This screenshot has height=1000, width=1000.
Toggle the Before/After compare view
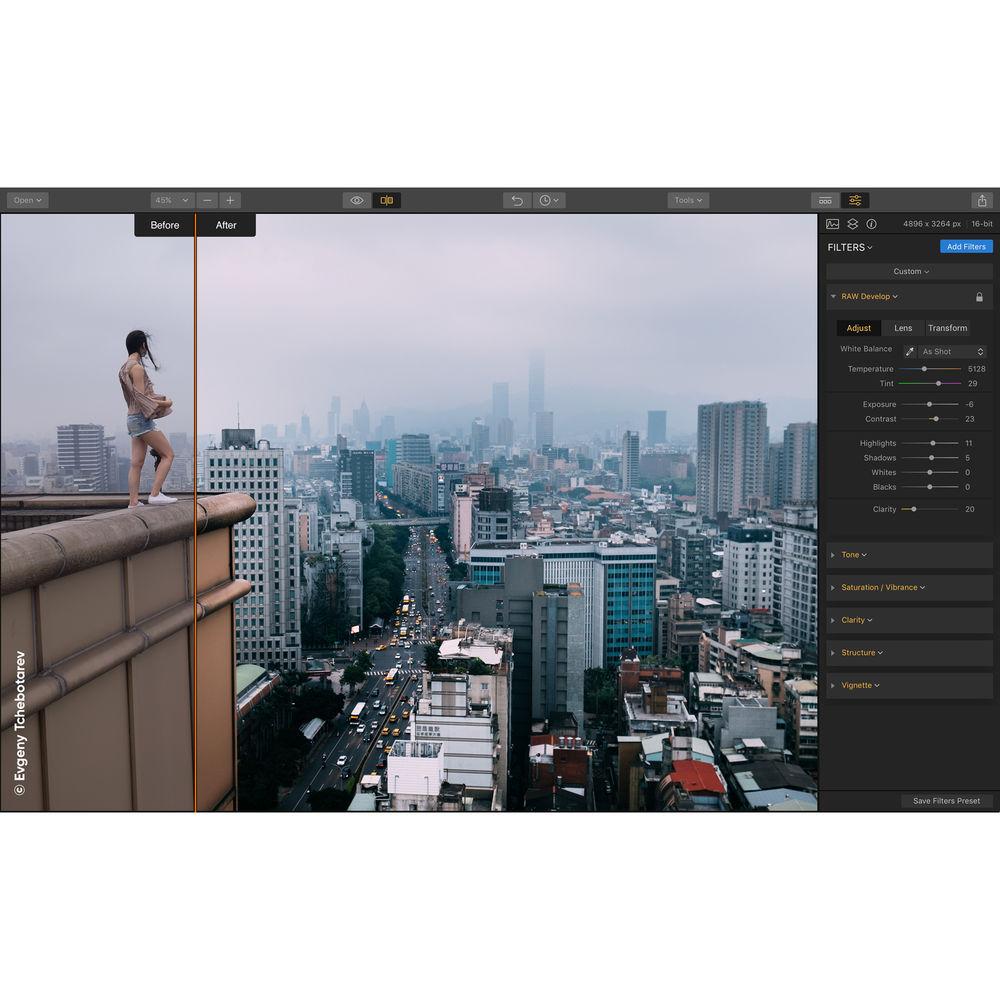point(388,199)
